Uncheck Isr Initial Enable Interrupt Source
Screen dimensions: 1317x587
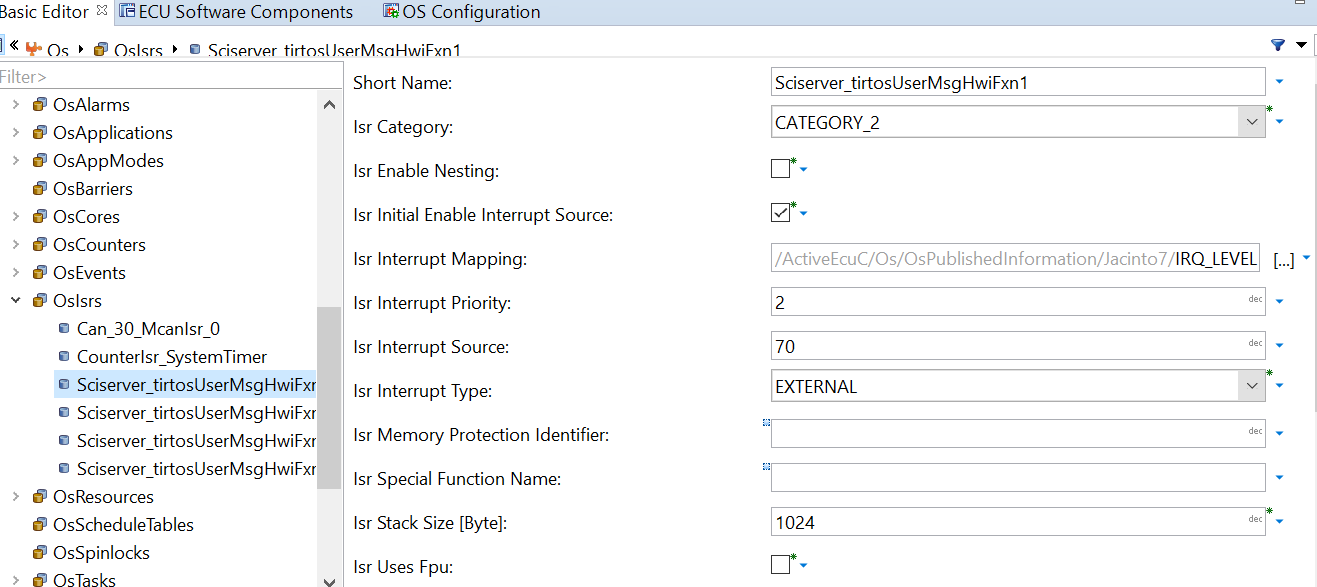tap(780, 213)
